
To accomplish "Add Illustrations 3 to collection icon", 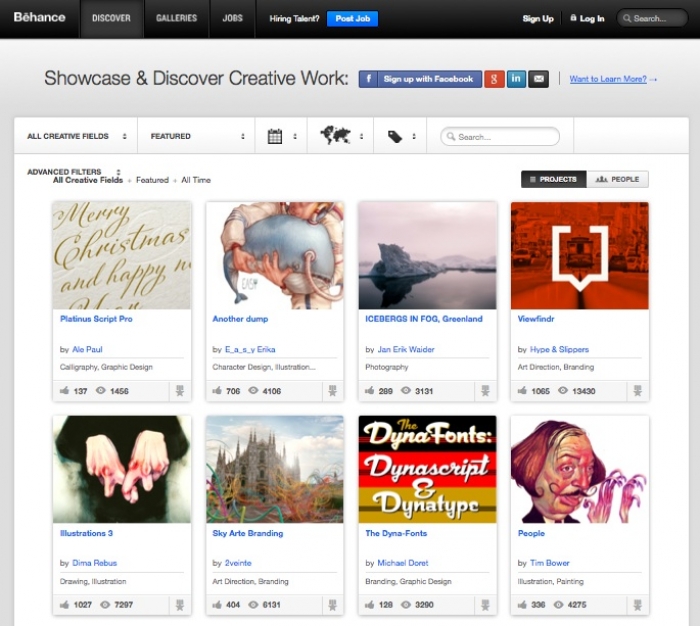I will [x=179, y=605].
